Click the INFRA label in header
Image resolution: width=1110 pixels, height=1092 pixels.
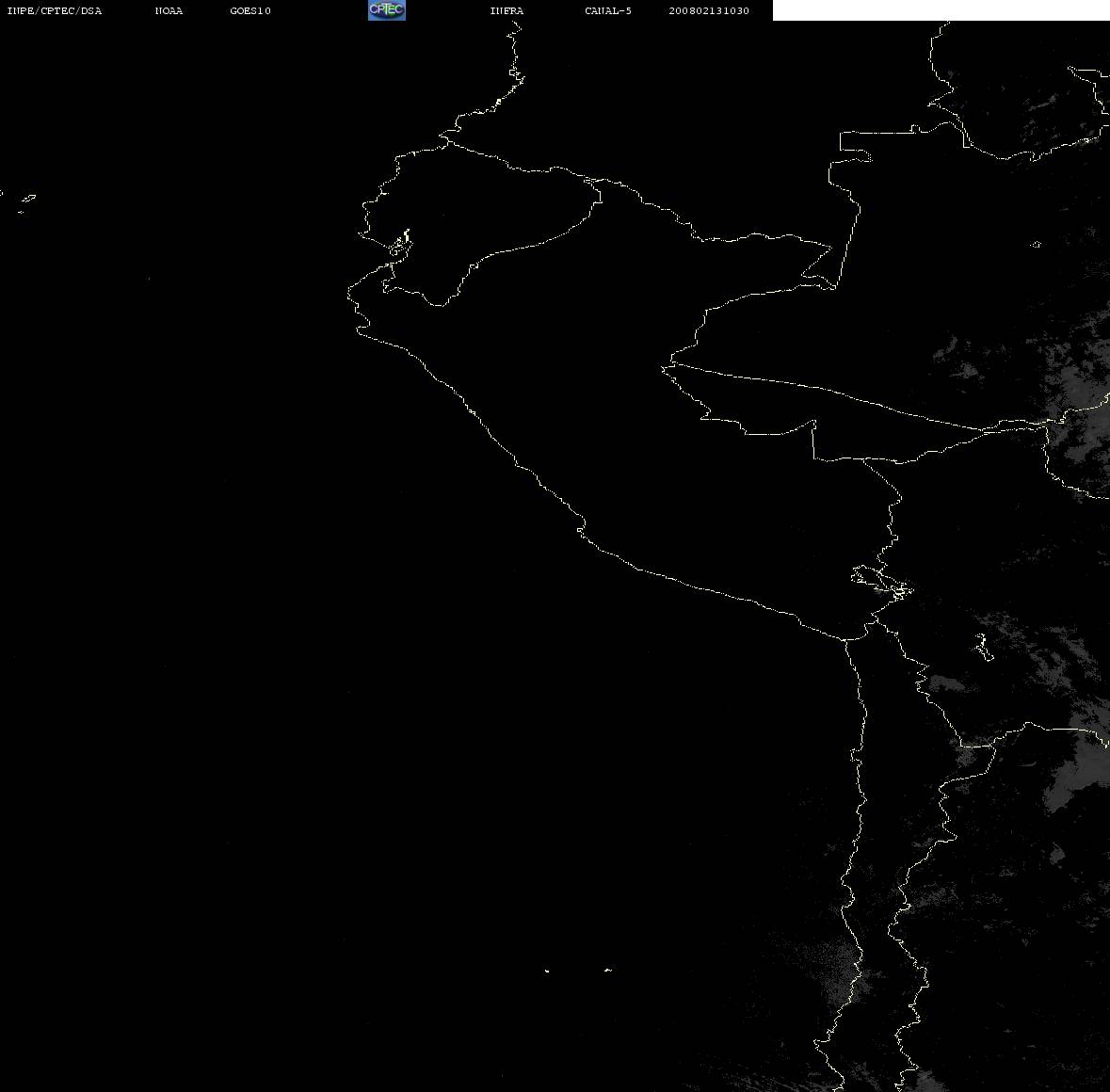click(507, 10)
